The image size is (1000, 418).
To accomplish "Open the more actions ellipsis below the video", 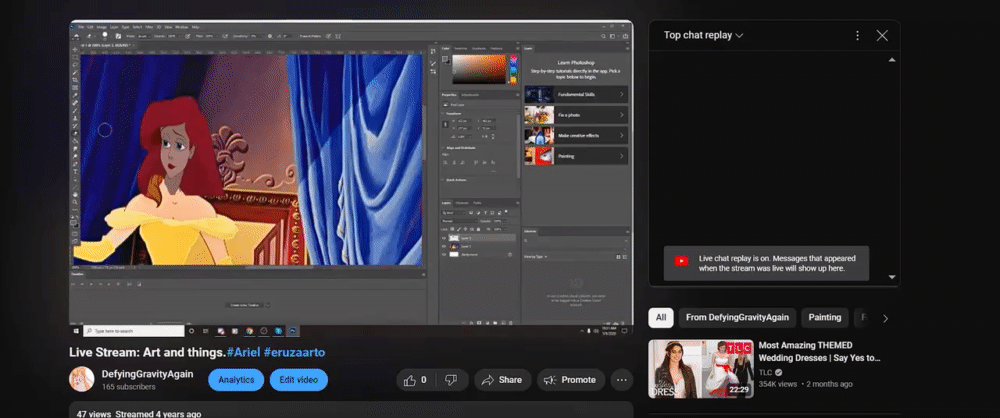I will click(622, 380).
